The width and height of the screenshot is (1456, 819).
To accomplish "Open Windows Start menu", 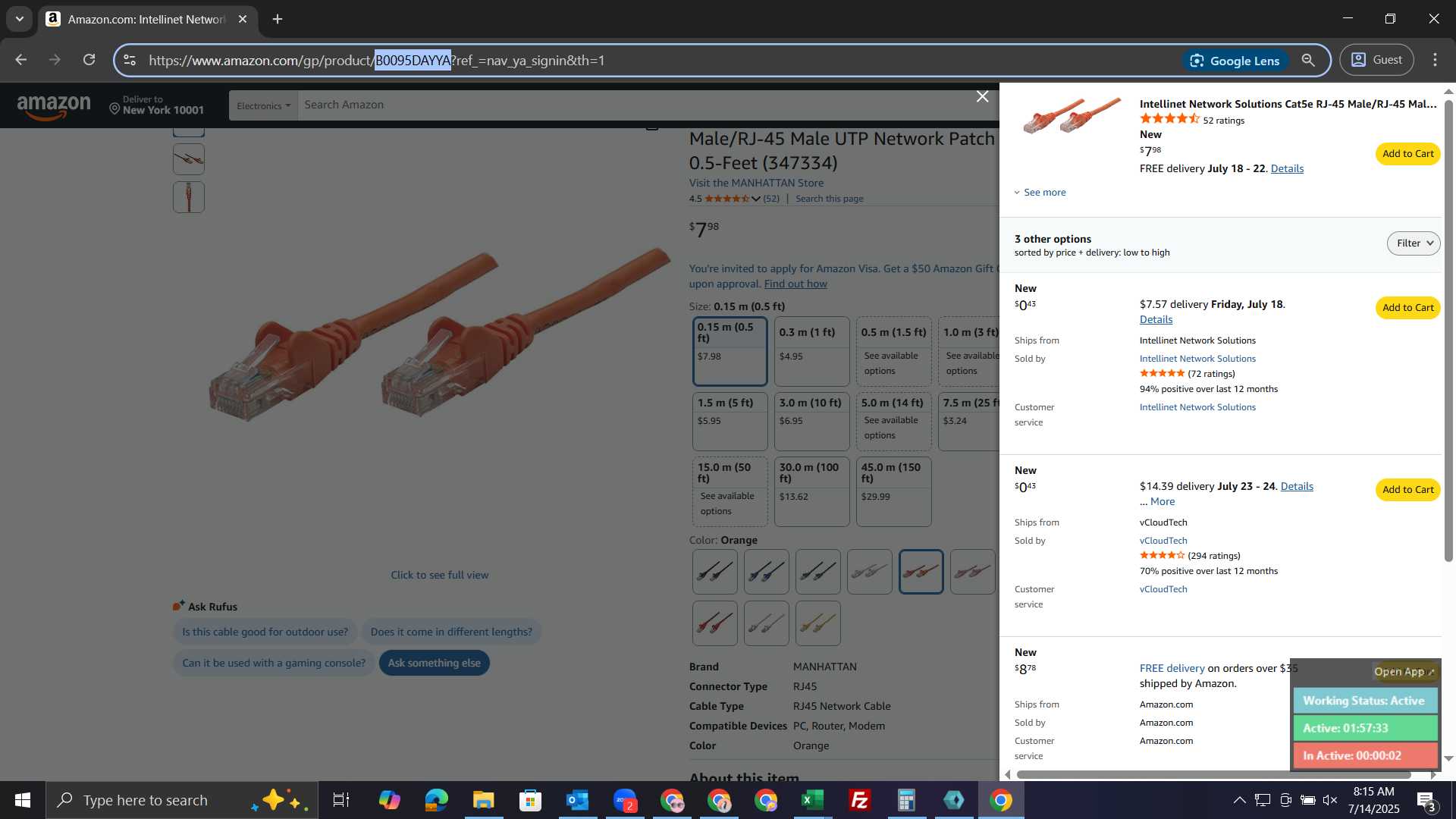I will click(x=23, y=800).
